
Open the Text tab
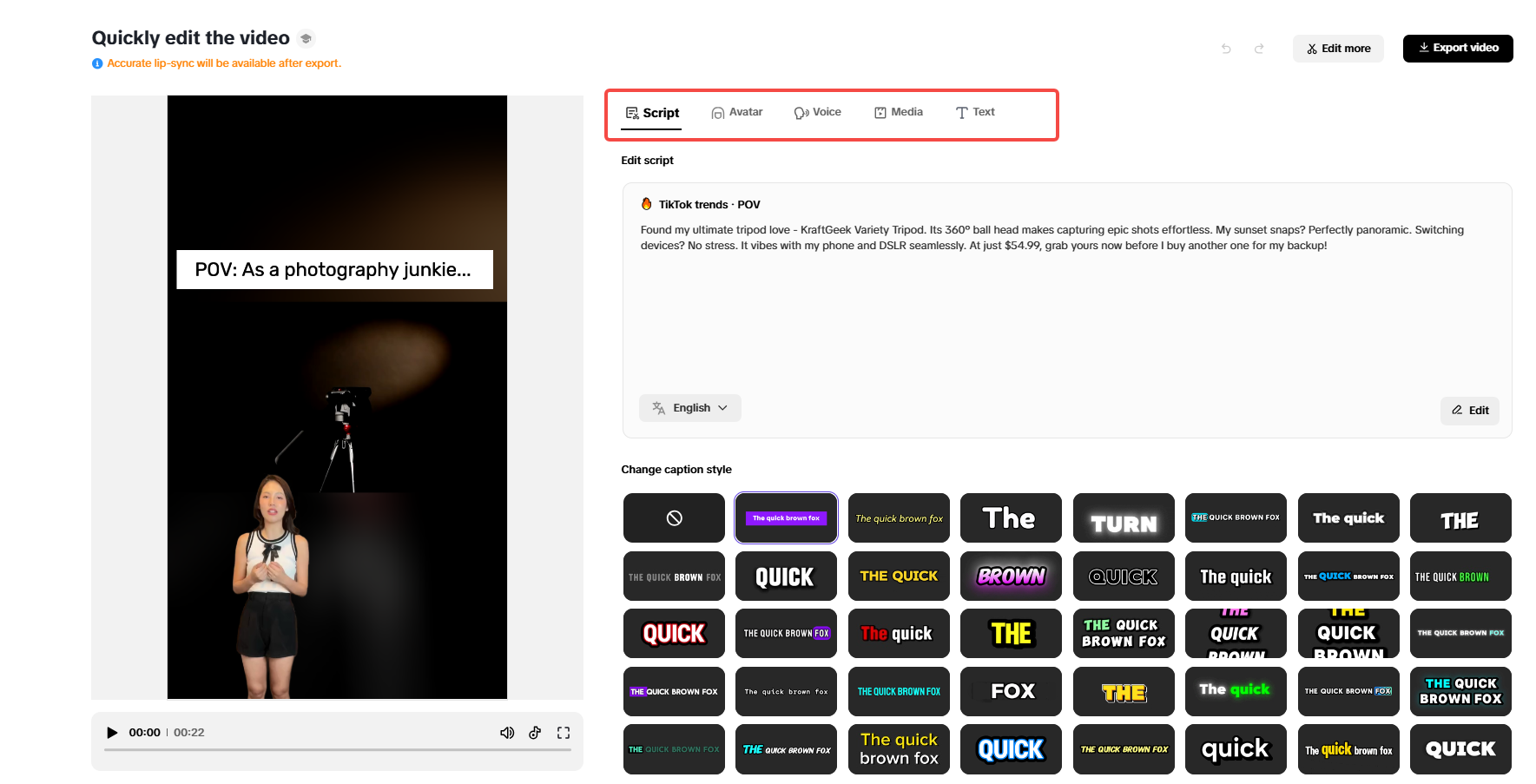point(975,112)
